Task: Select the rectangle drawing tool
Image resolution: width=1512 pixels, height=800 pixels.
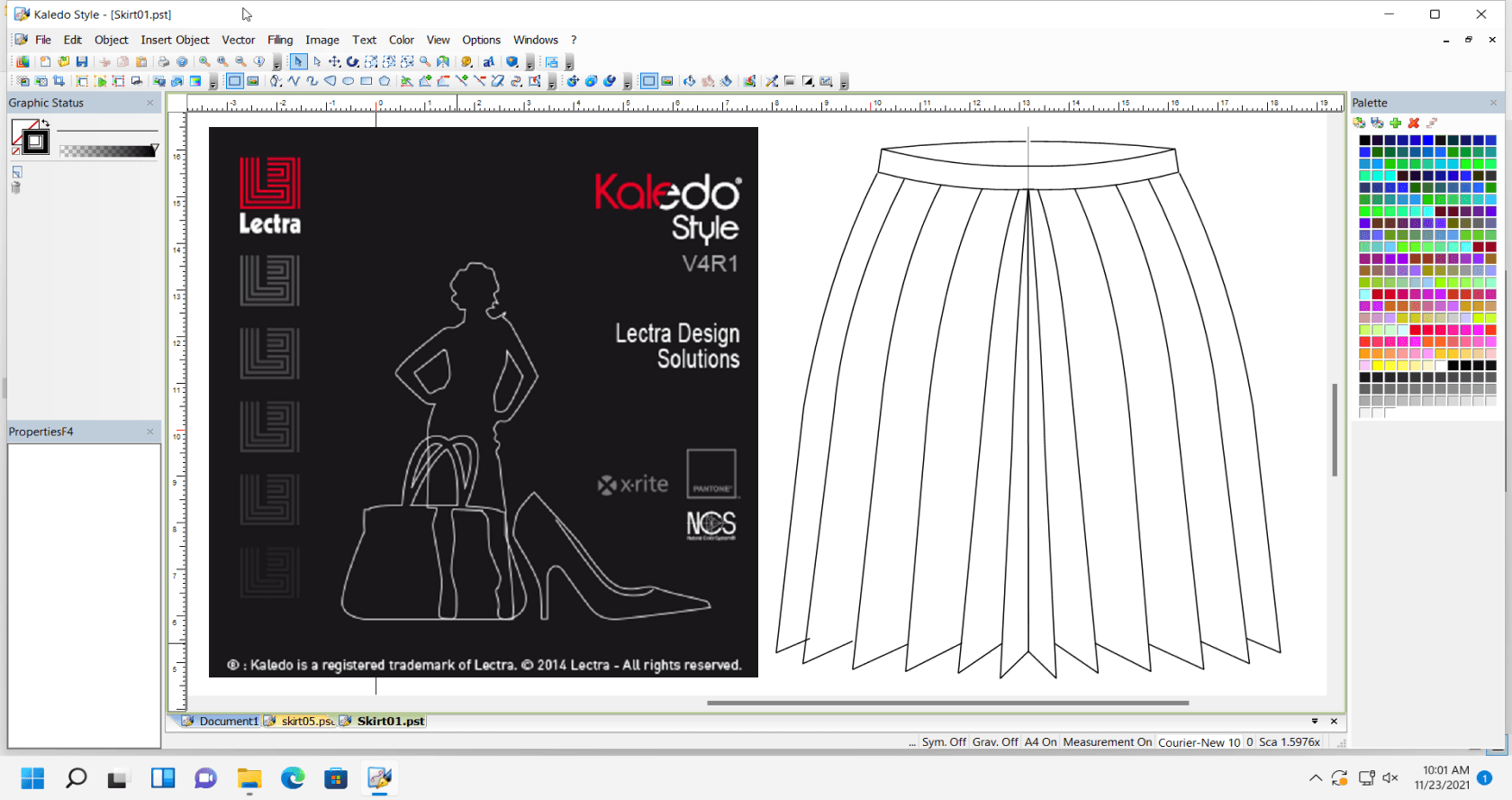Action: tap(367, 81)
